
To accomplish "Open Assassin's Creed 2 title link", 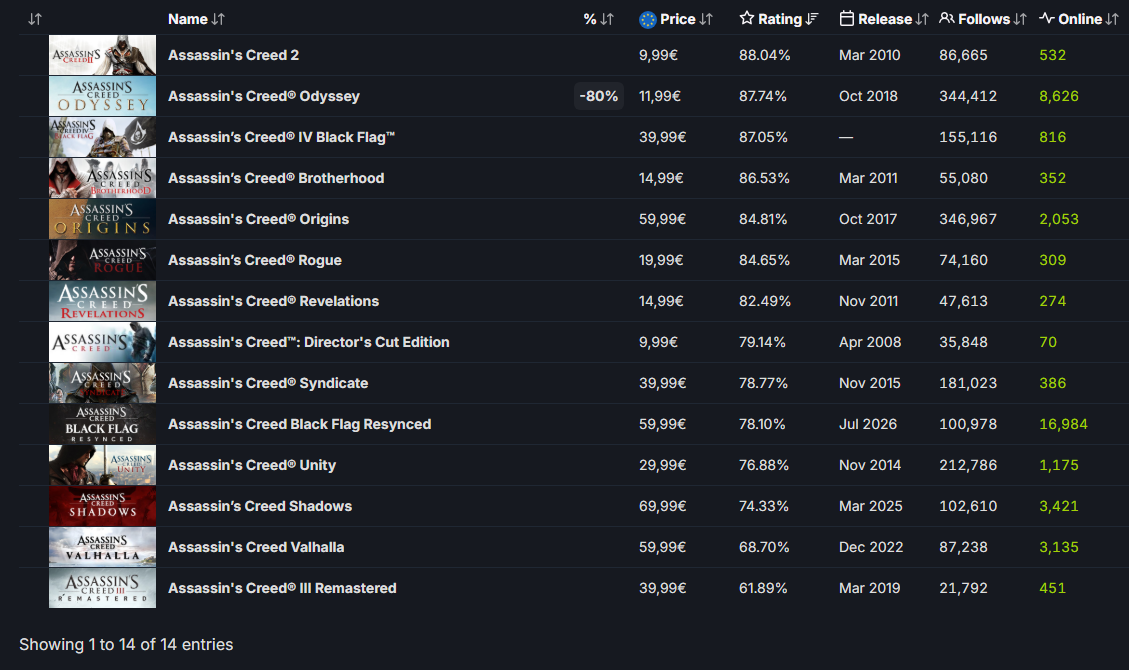I will click(233, 55).
